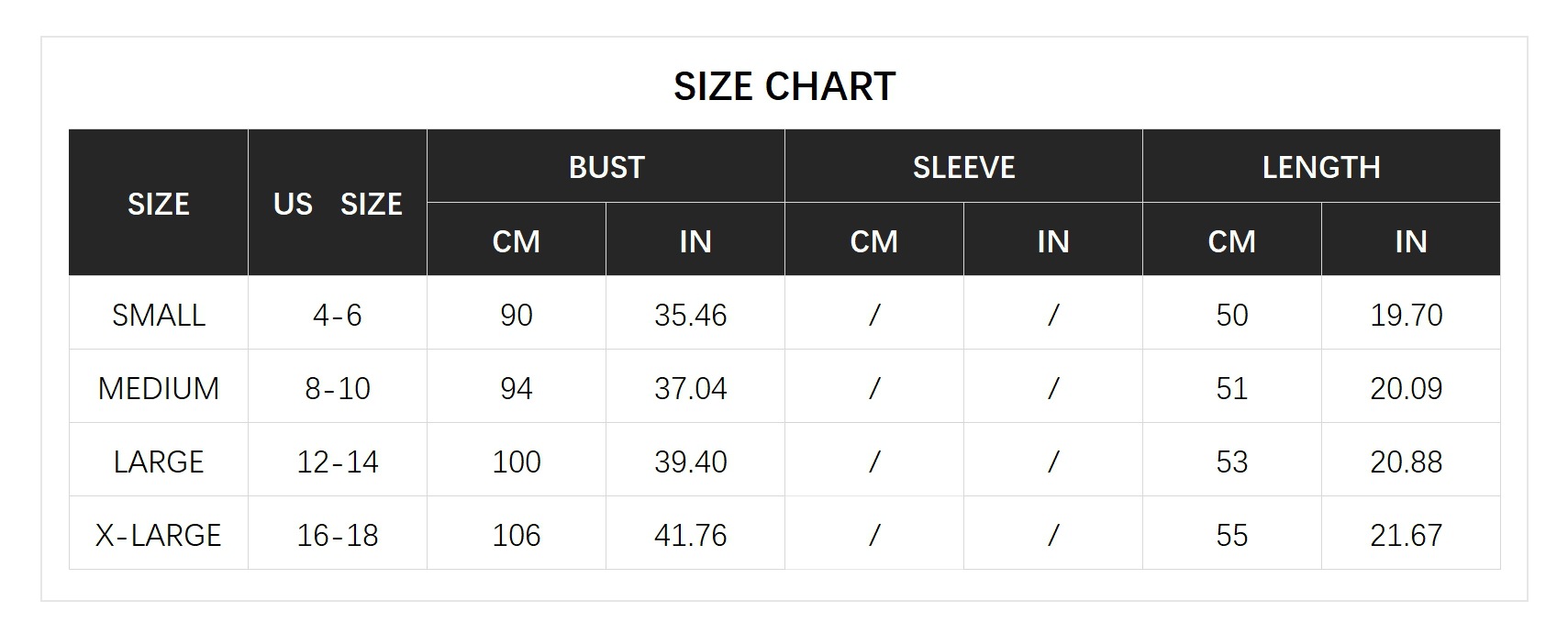Click the 16-18 US size cell
The image size is (1568, 634).
pyautogui.click(x=338, y=535)
